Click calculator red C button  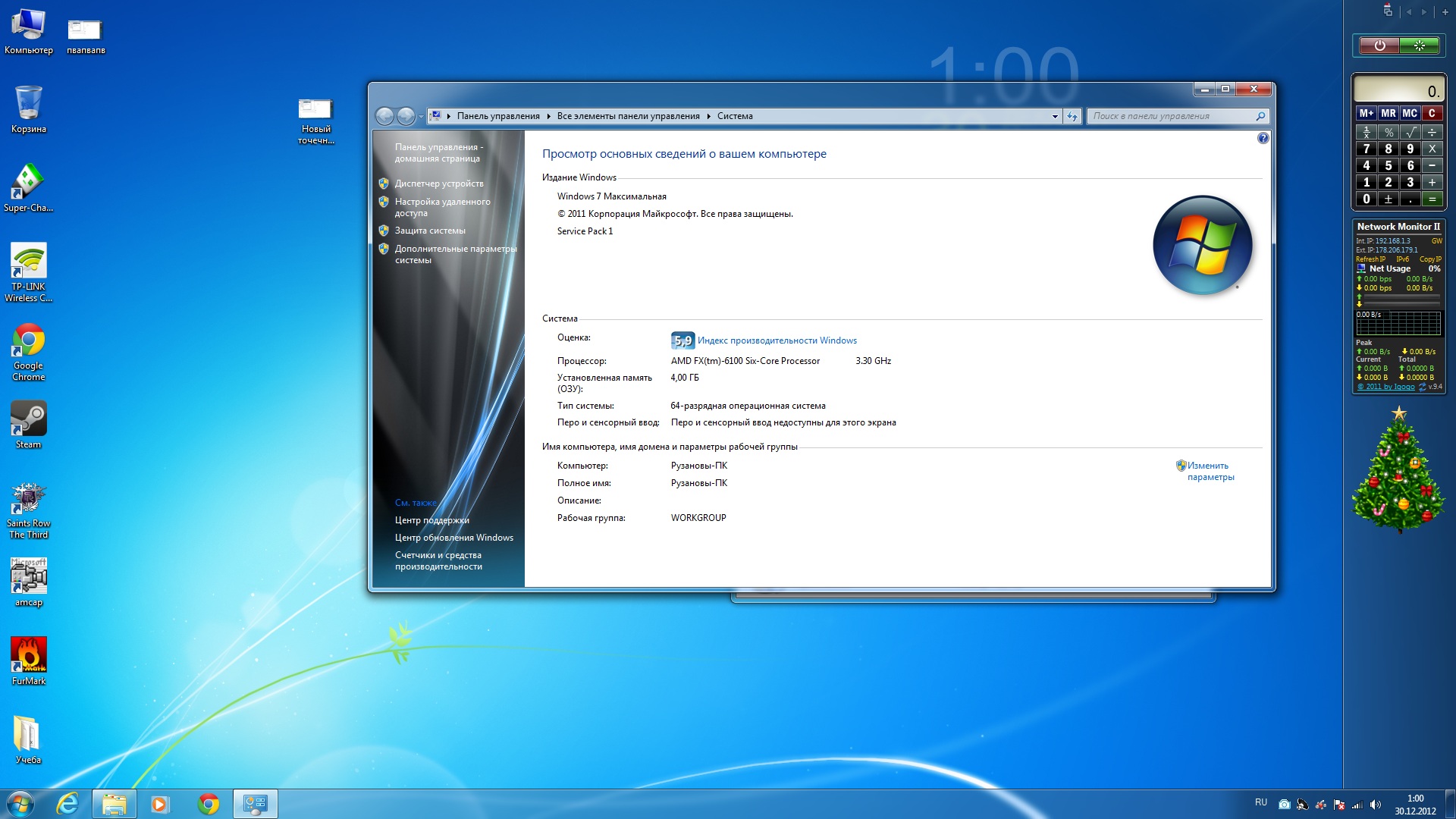pos(1432,113)
